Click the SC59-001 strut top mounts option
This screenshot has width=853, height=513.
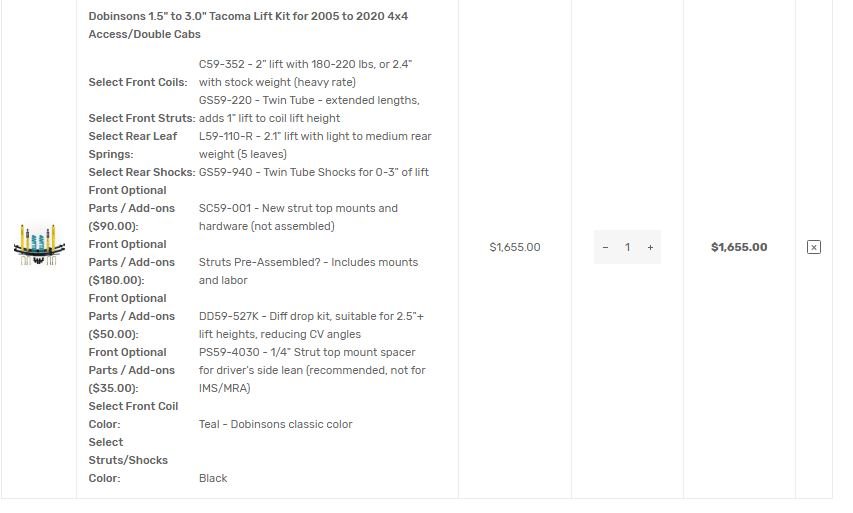click(x=298, y=217)
